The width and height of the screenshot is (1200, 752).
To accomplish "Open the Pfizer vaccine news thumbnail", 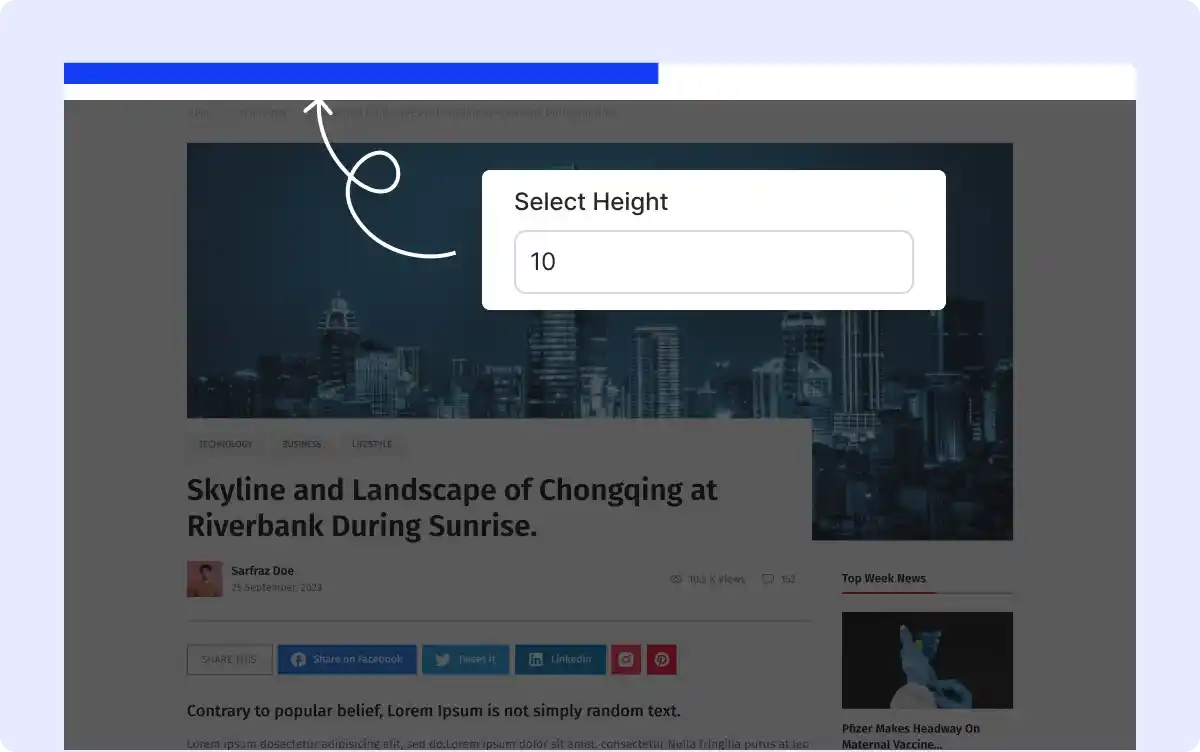I will pos(927,660).
